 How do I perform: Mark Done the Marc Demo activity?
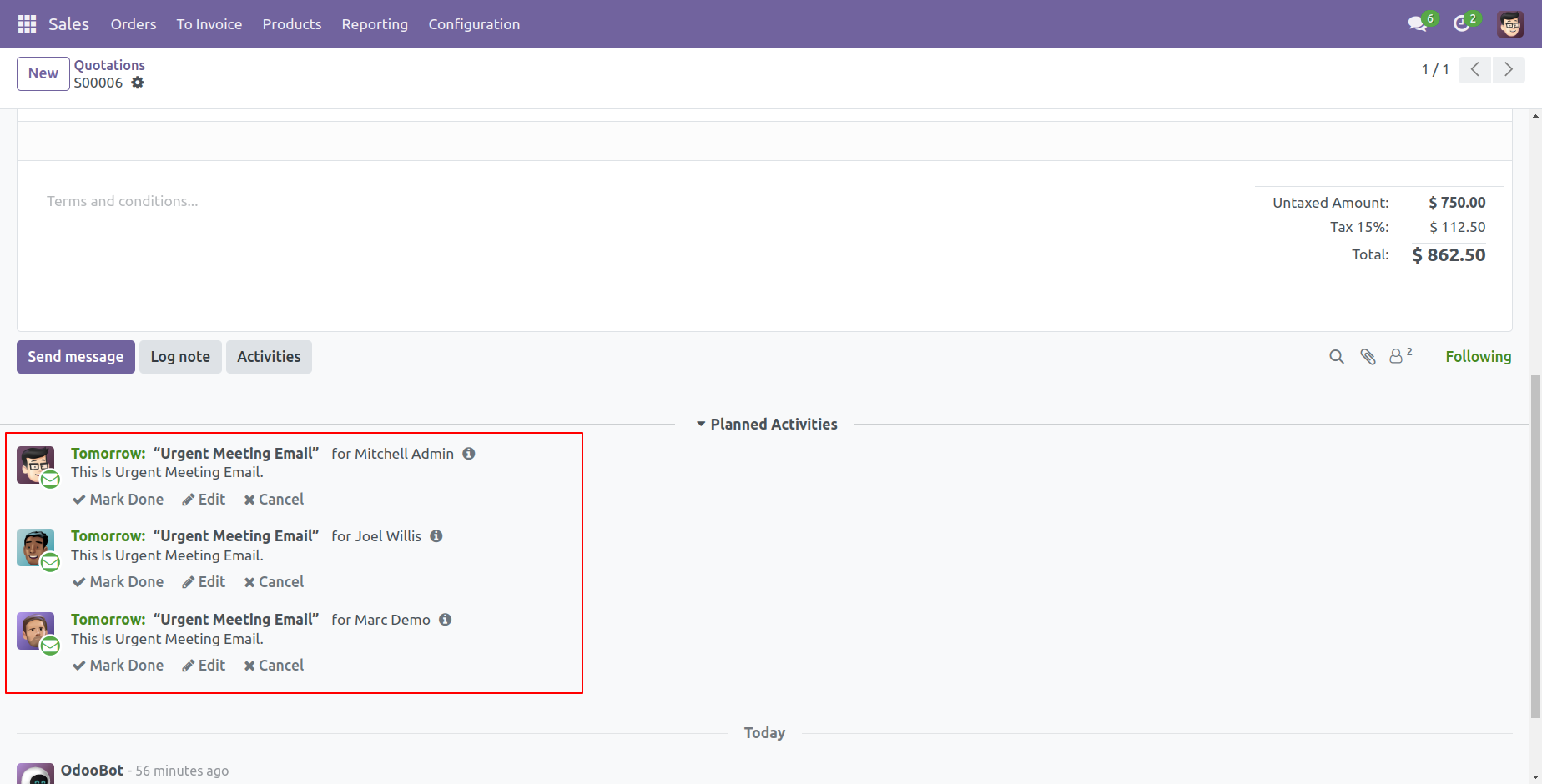[x=118, y=666]
